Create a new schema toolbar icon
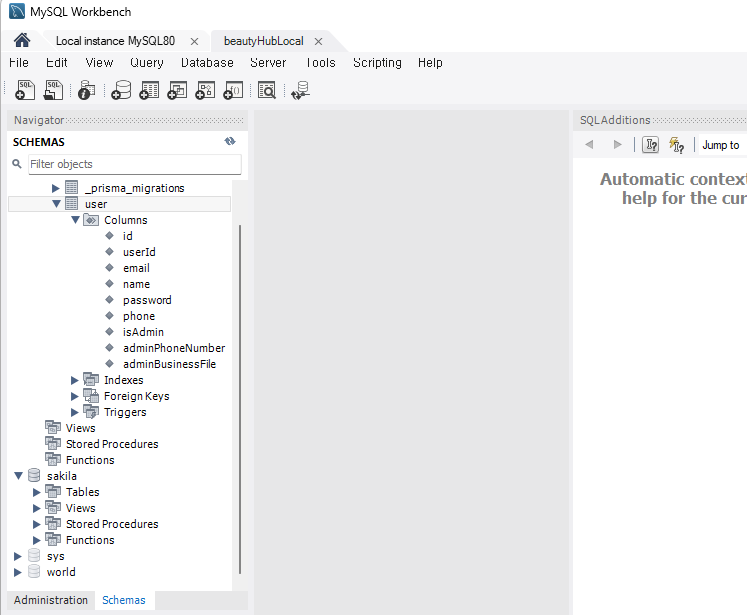This screenshot has width=747, height=615. coord(121,90)
